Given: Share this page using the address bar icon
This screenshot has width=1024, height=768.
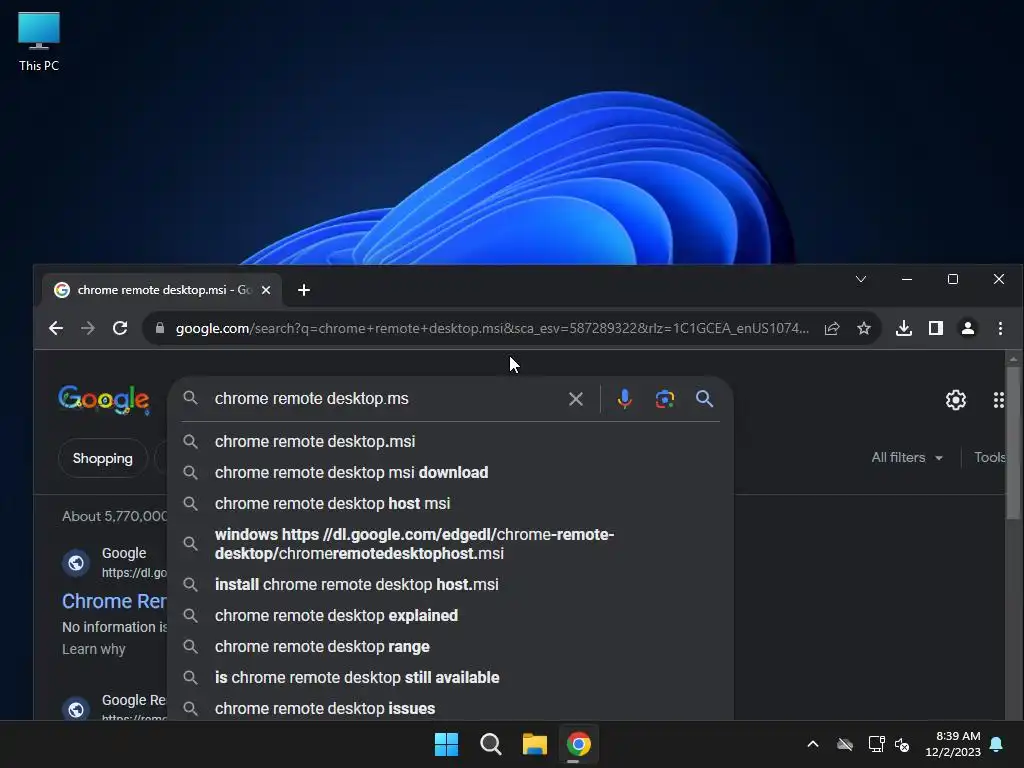Looking at the screenshot, I should click(831, 328).
